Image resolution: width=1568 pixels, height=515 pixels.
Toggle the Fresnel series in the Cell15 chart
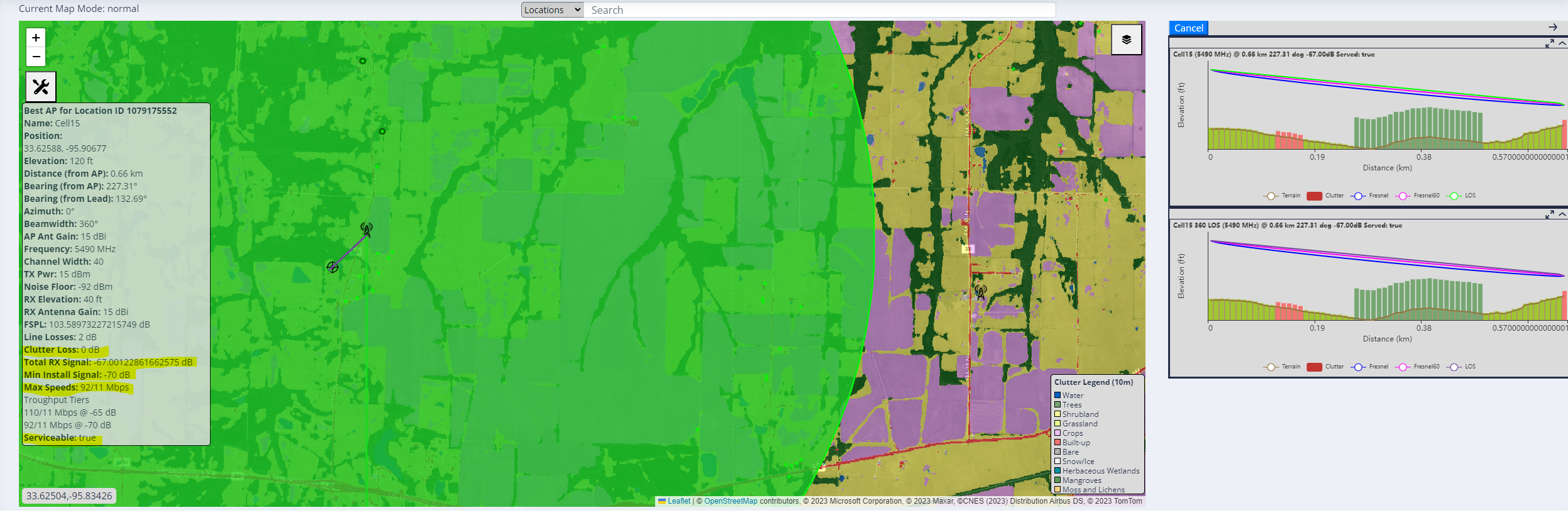click(x=1369, y=196)
